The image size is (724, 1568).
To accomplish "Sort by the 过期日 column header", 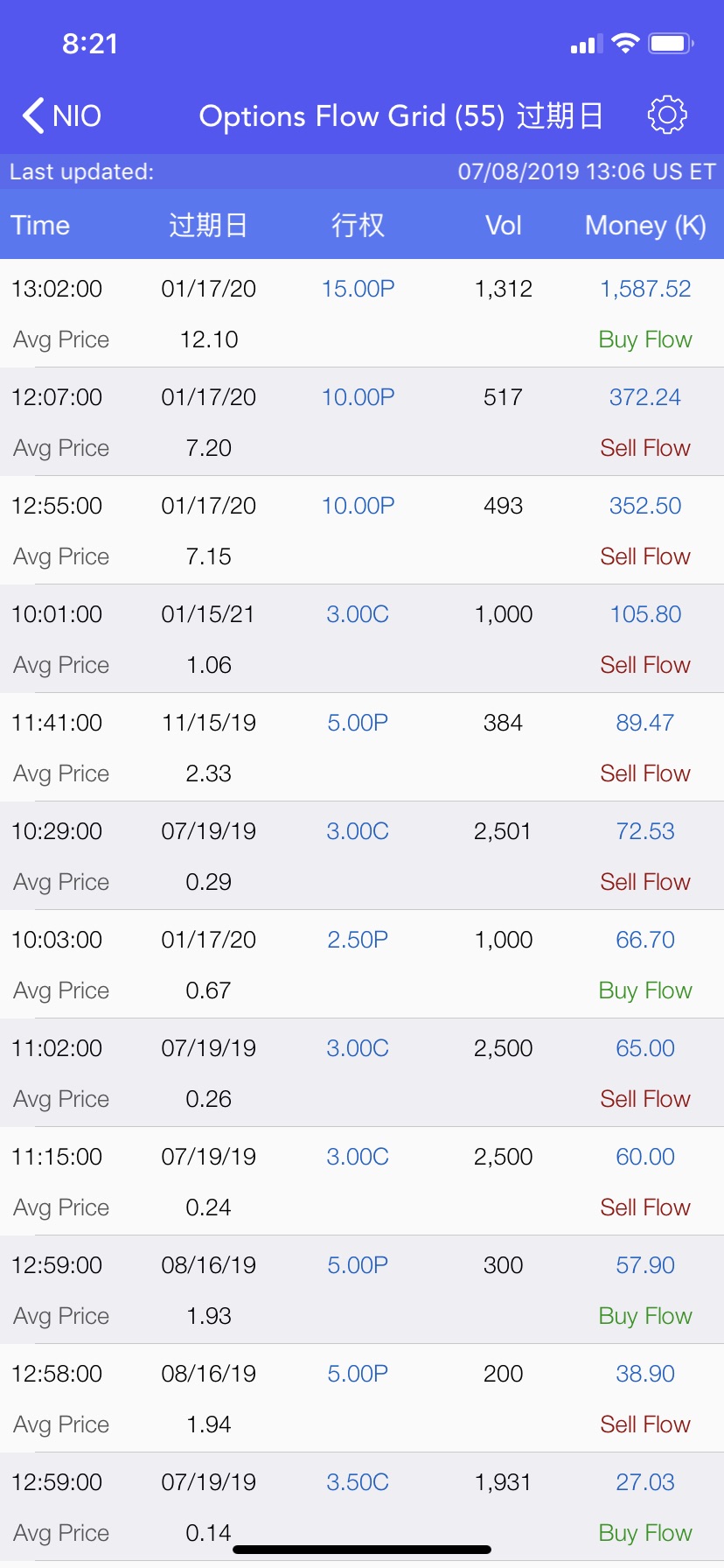I will pyautogui.click(x=208, y=226).
